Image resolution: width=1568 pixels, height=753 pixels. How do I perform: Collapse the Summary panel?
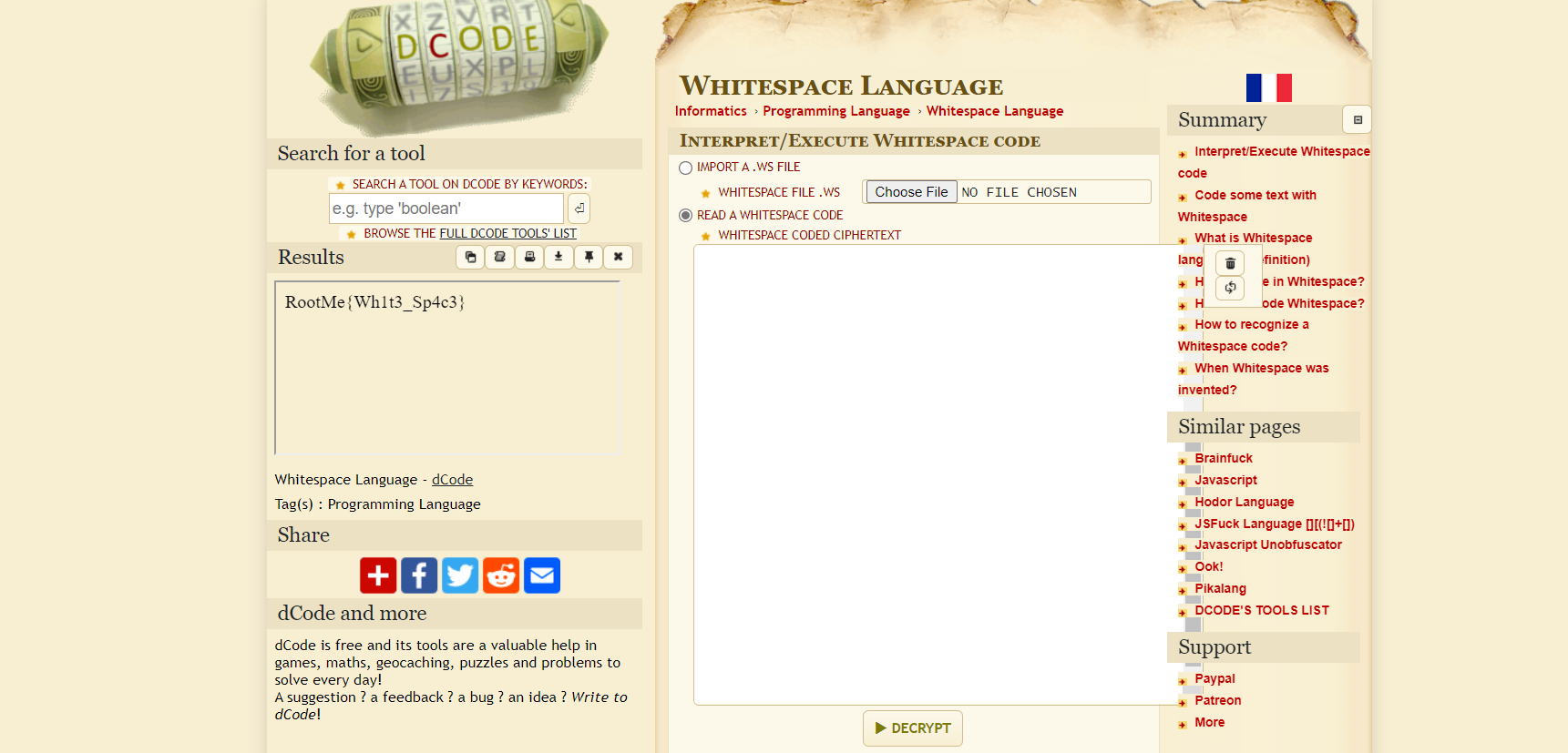[1358, 119]
